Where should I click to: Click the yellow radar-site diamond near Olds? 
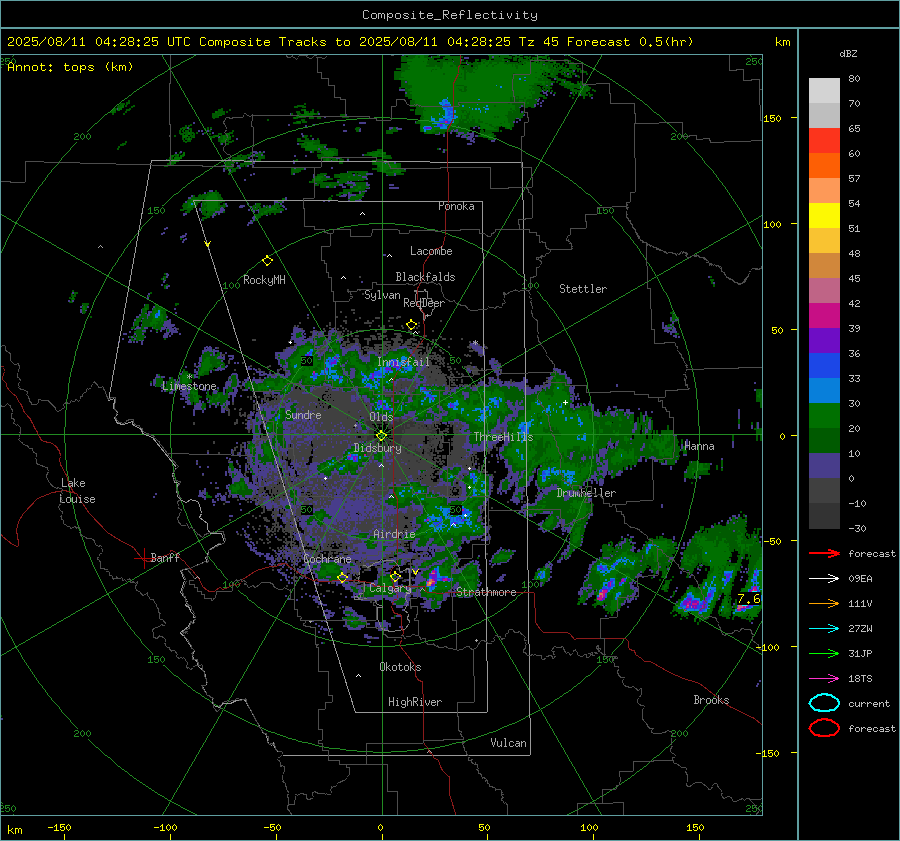pos(381,436)
